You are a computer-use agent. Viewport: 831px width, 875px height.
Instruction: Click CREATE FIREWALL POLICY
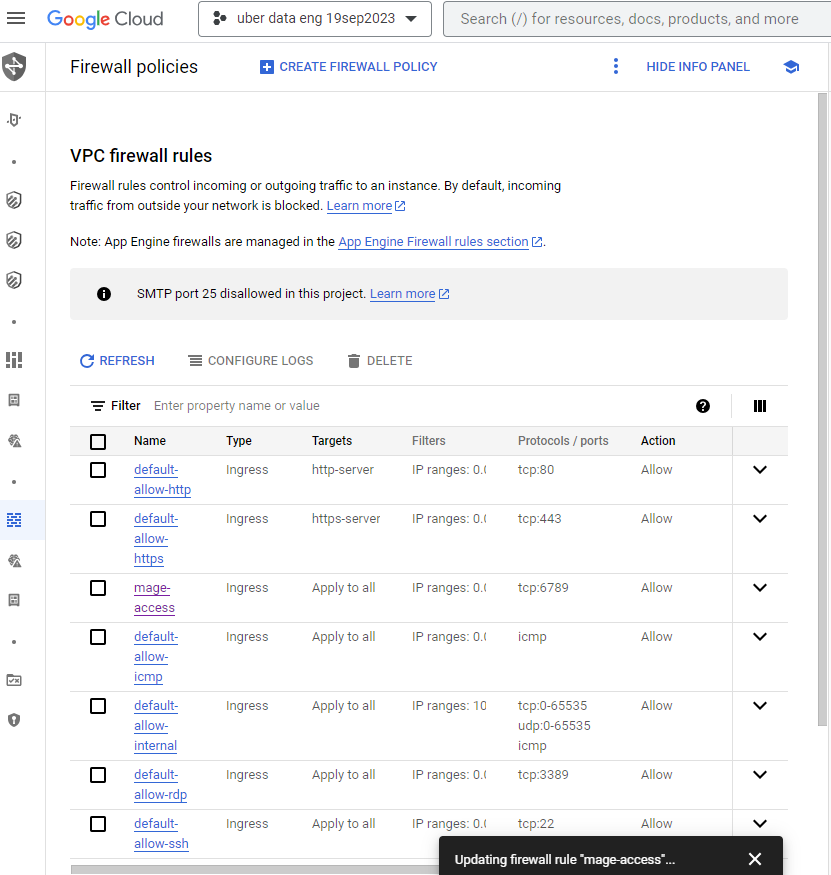(x=348, y=66)
